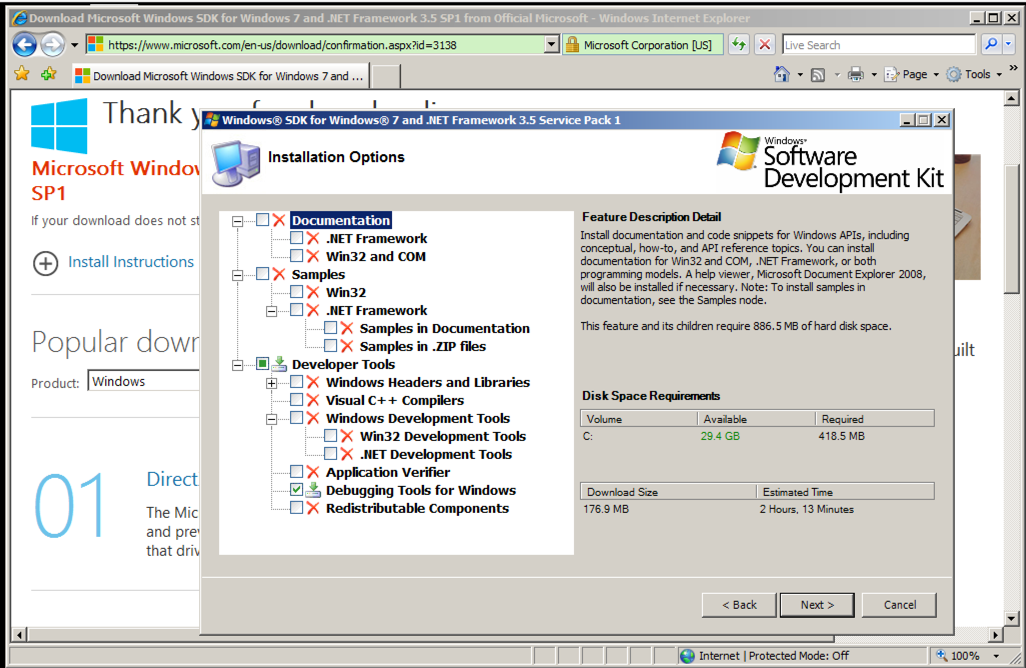Collapse the Windows Development Tools node

(272, 419)
